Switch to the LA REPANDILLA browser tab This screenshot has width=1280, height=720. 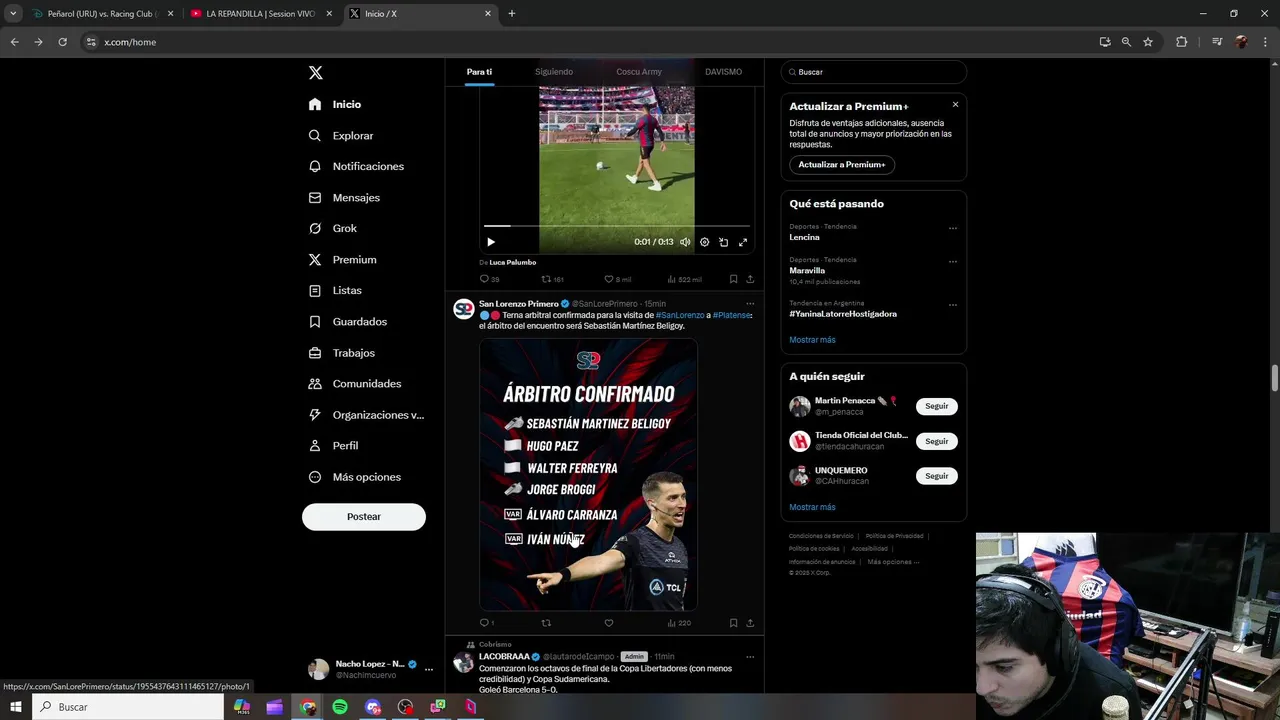259,14
